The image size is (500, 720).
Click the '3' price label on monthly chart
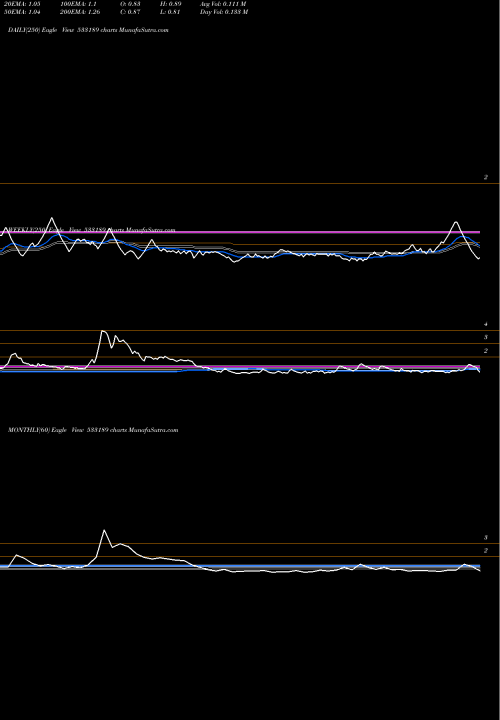click(x=486, y=537)
